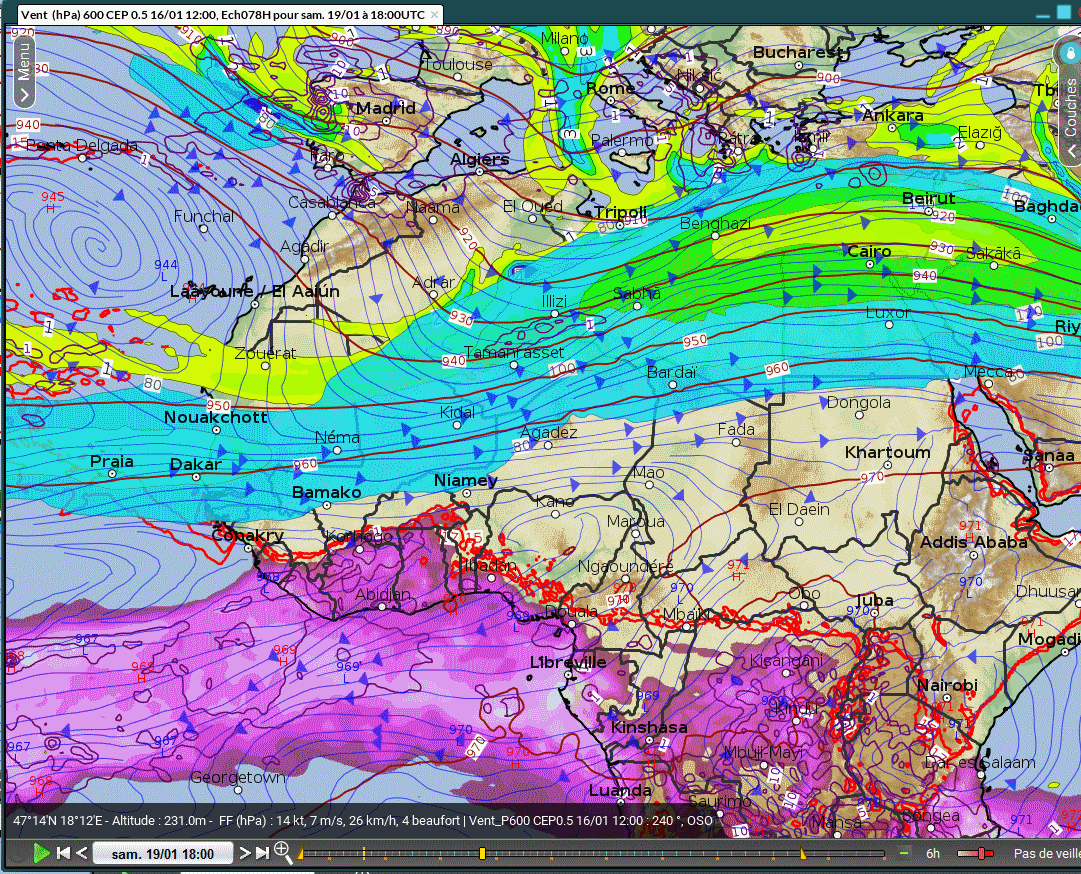Maximize the application window

[x=1064, y=12]
